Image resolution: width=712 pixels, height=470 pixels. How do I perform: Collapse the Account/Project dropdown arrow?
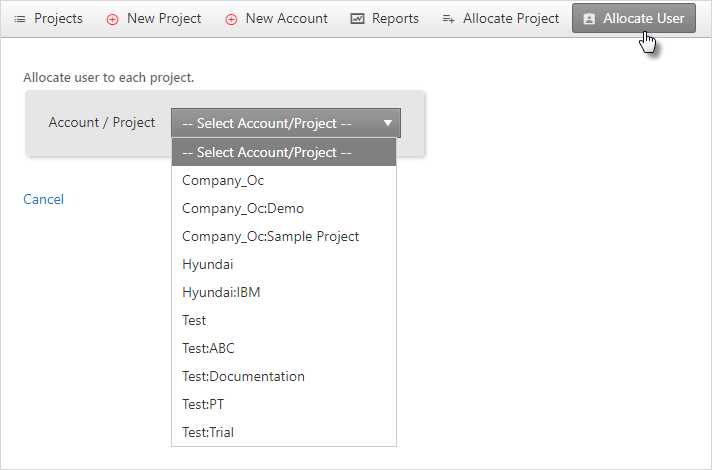pos(388,123)
